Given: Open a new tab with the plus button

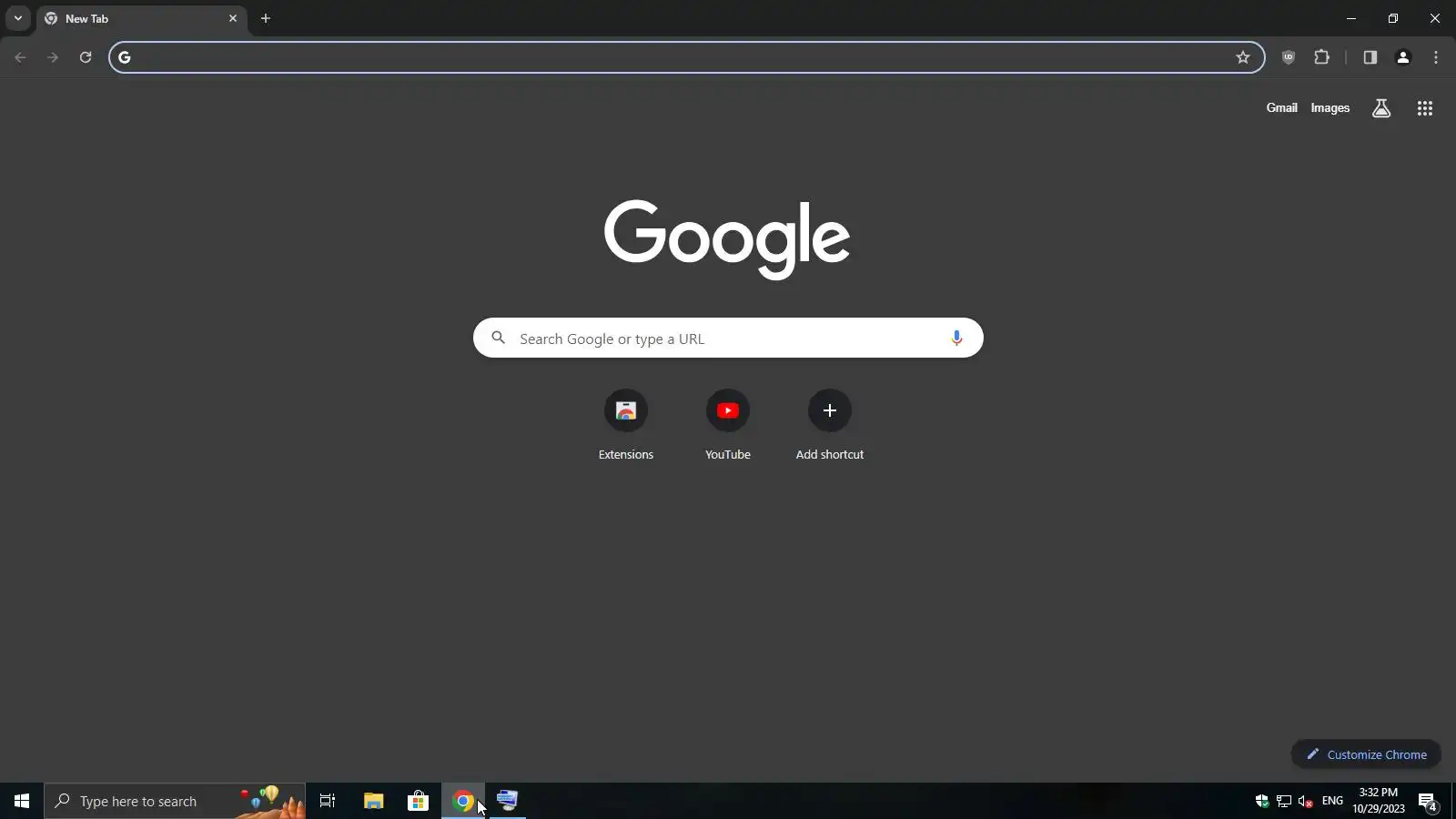Looking at the screenshot, I should pos(266,18).
